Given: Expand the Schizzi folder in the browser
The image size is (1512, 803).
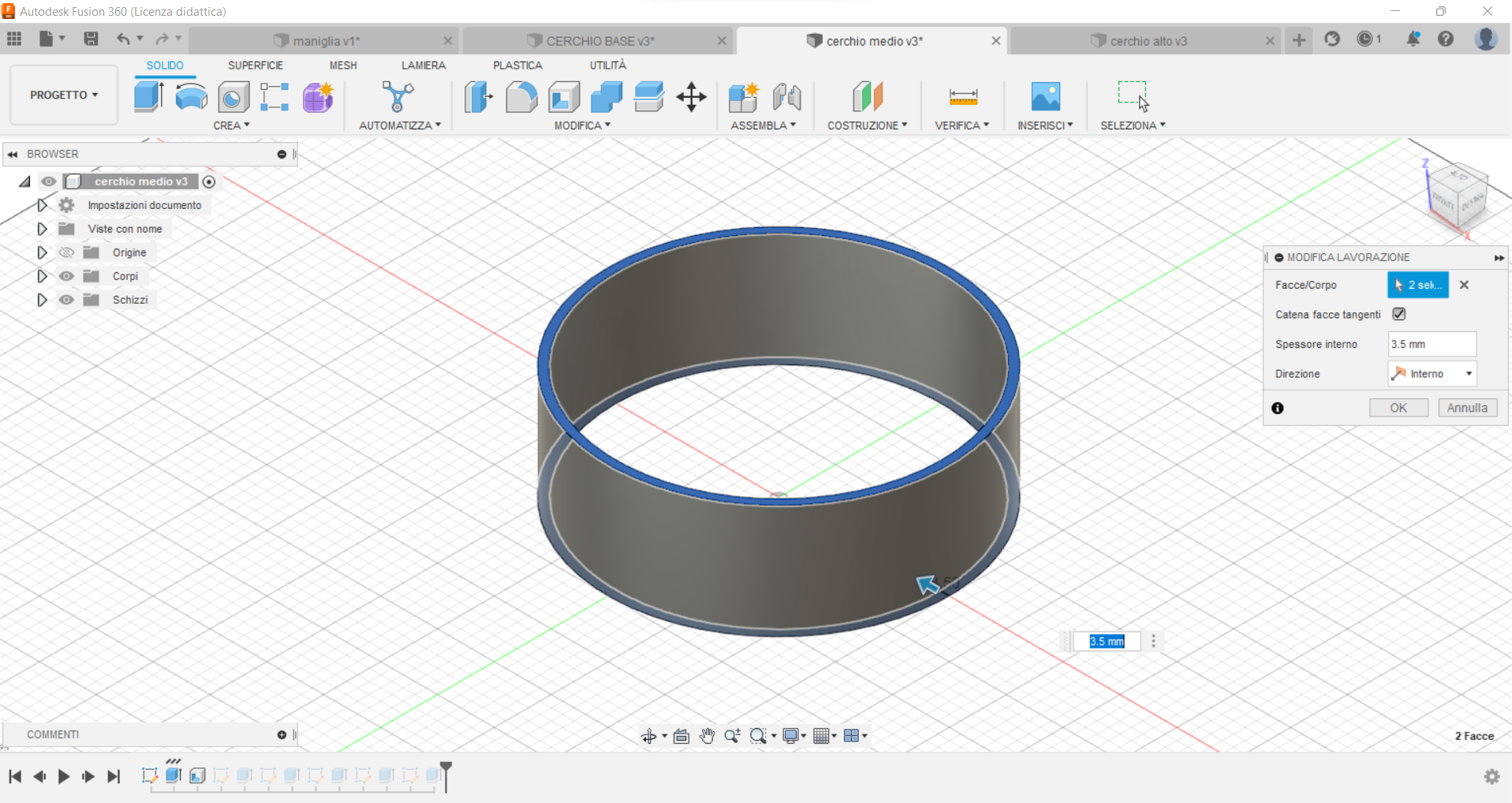Looking at the screenshot, I should tap(41, 300).
